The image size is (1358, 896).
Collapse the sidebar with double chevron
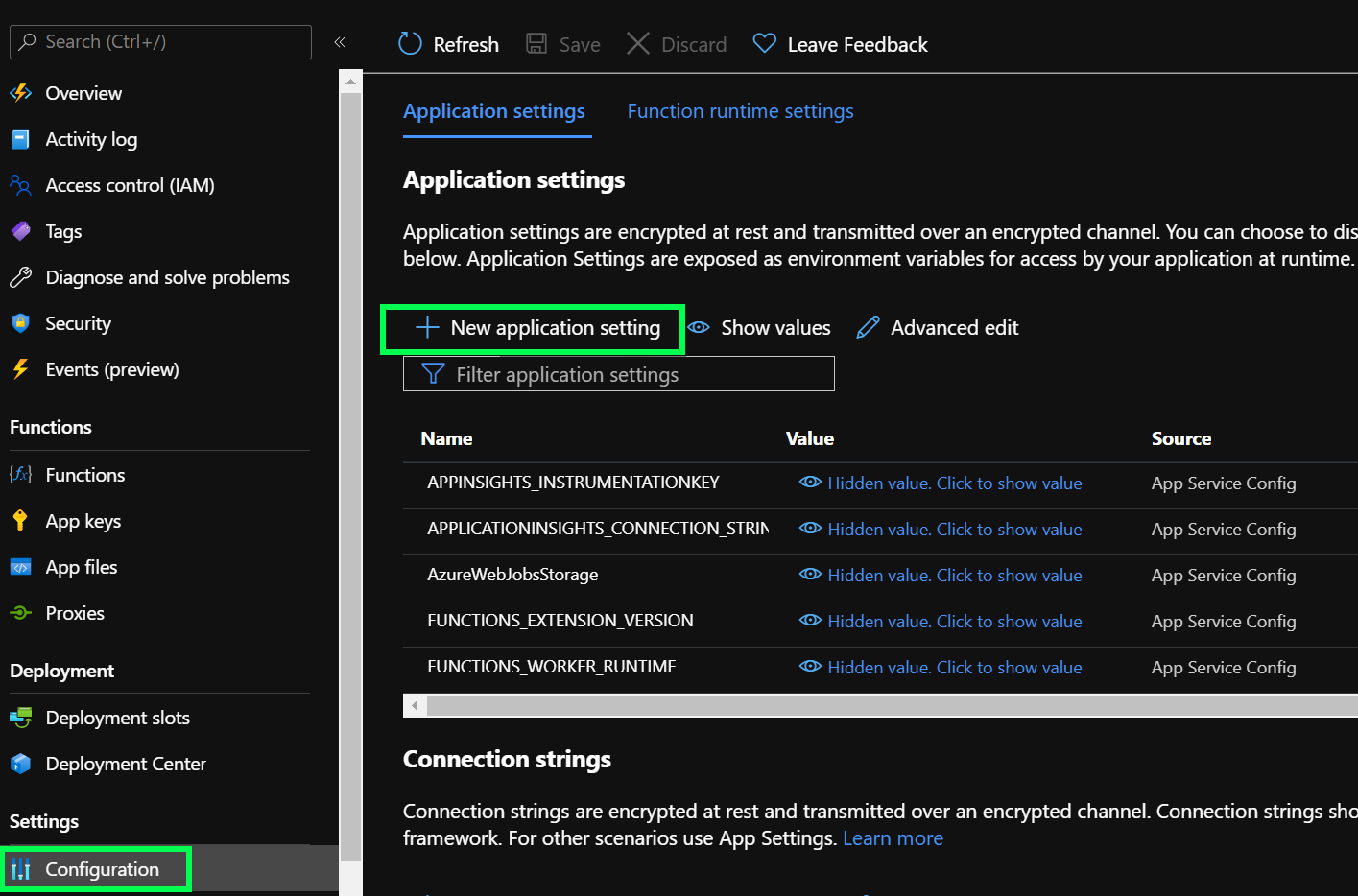(x=340, y=42)
